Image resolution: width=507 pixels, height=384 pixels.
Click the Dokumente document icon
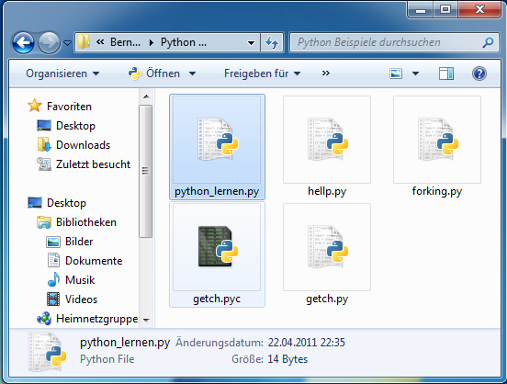click(x=53, y=260)
